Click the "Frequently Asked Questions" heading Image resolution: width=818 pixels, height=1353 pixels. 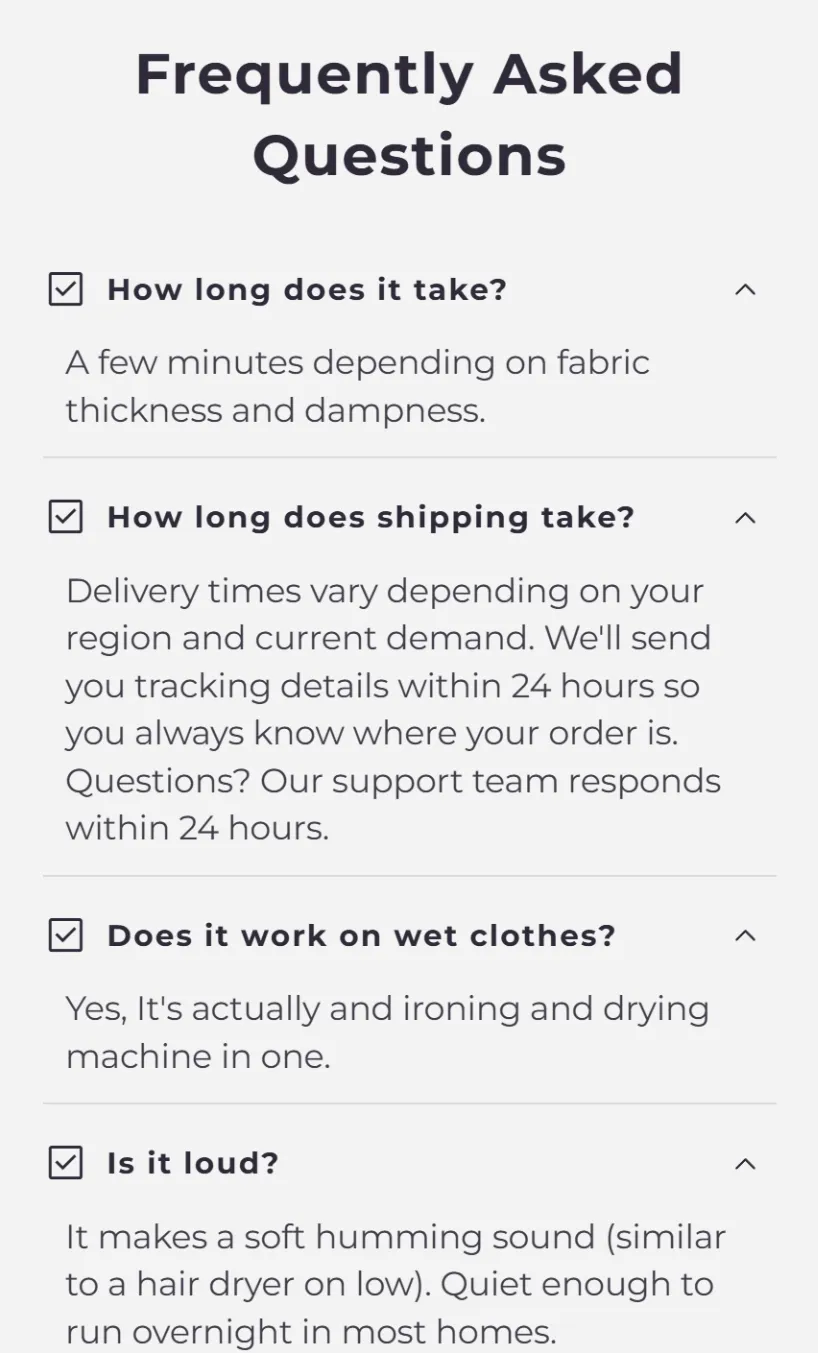409,115
